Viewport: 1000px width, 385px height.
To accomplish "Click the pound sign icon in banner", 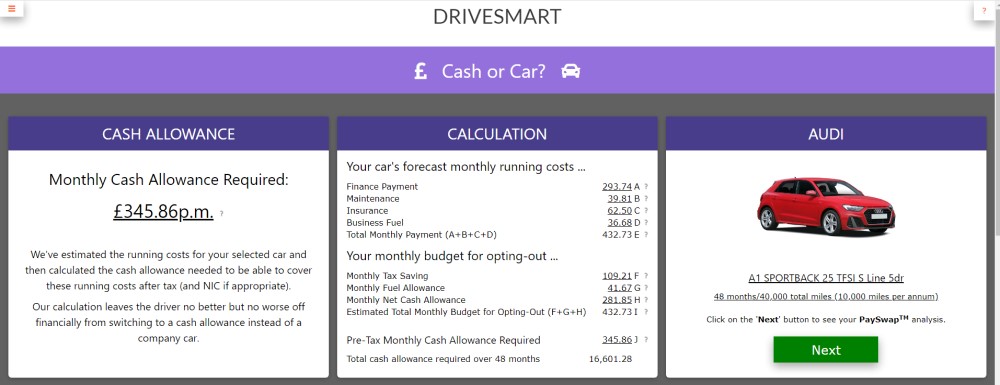I will pyautogui.click(x=420, y=71).
